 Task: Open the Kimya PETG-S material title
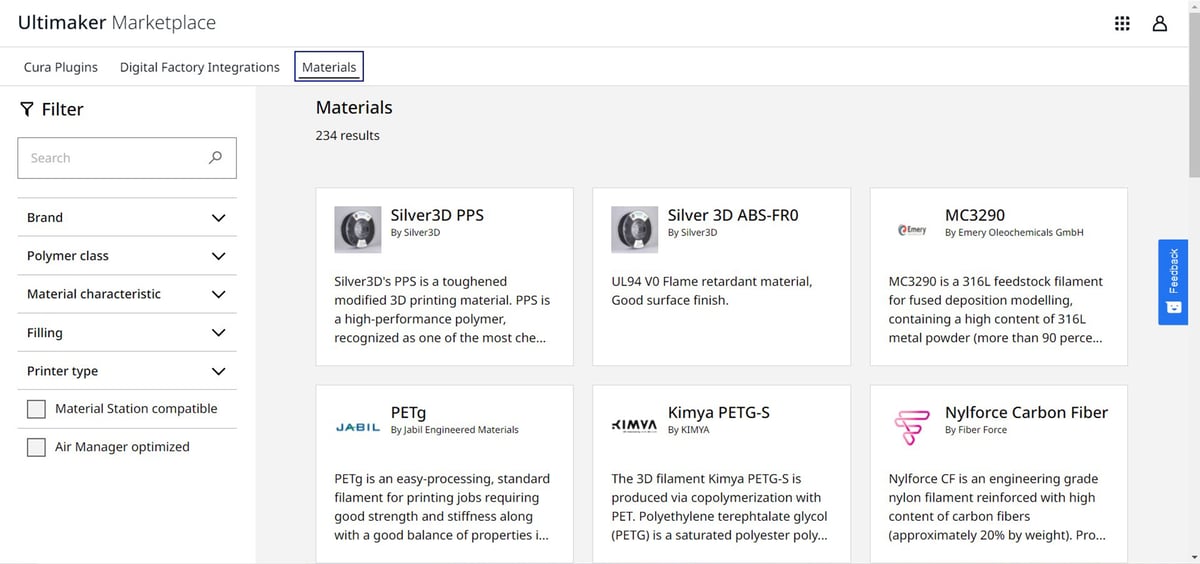coord(718,412)
